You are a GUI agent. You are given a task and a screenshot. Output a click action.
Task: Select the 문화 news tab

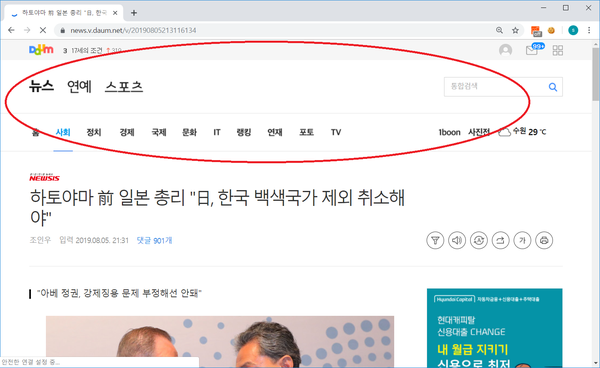click(x=189, y=132)
